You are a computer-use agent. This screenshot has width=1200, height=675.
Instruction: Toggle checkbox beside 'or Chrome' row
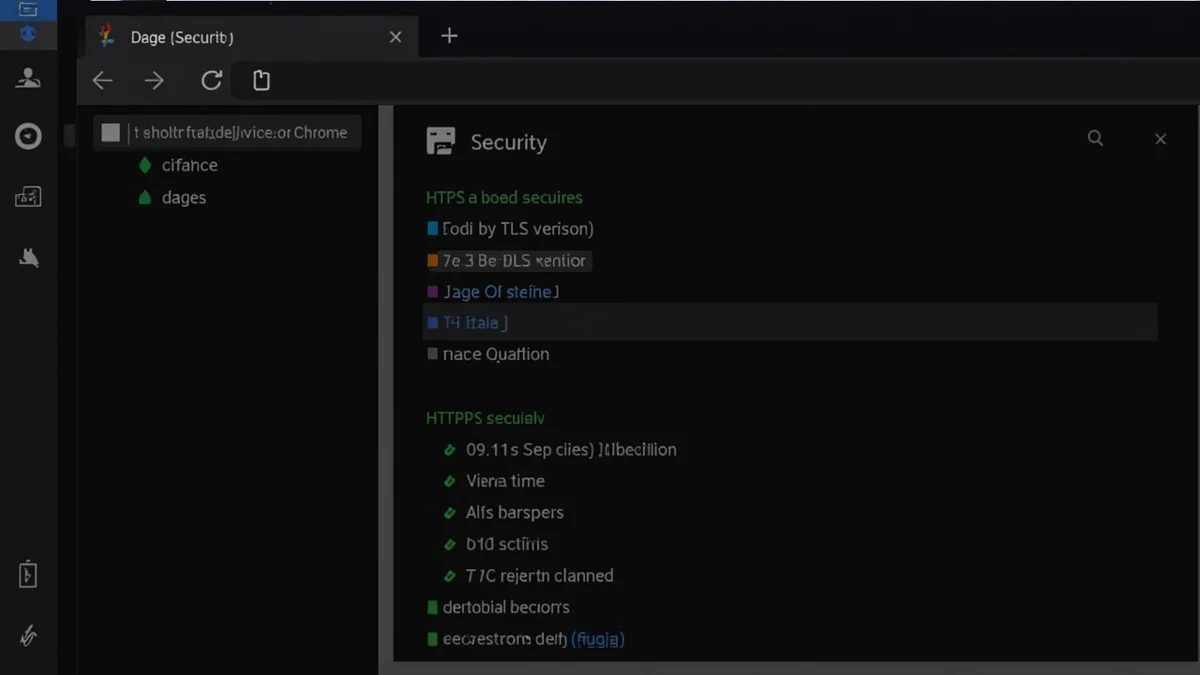click(111, 132)
